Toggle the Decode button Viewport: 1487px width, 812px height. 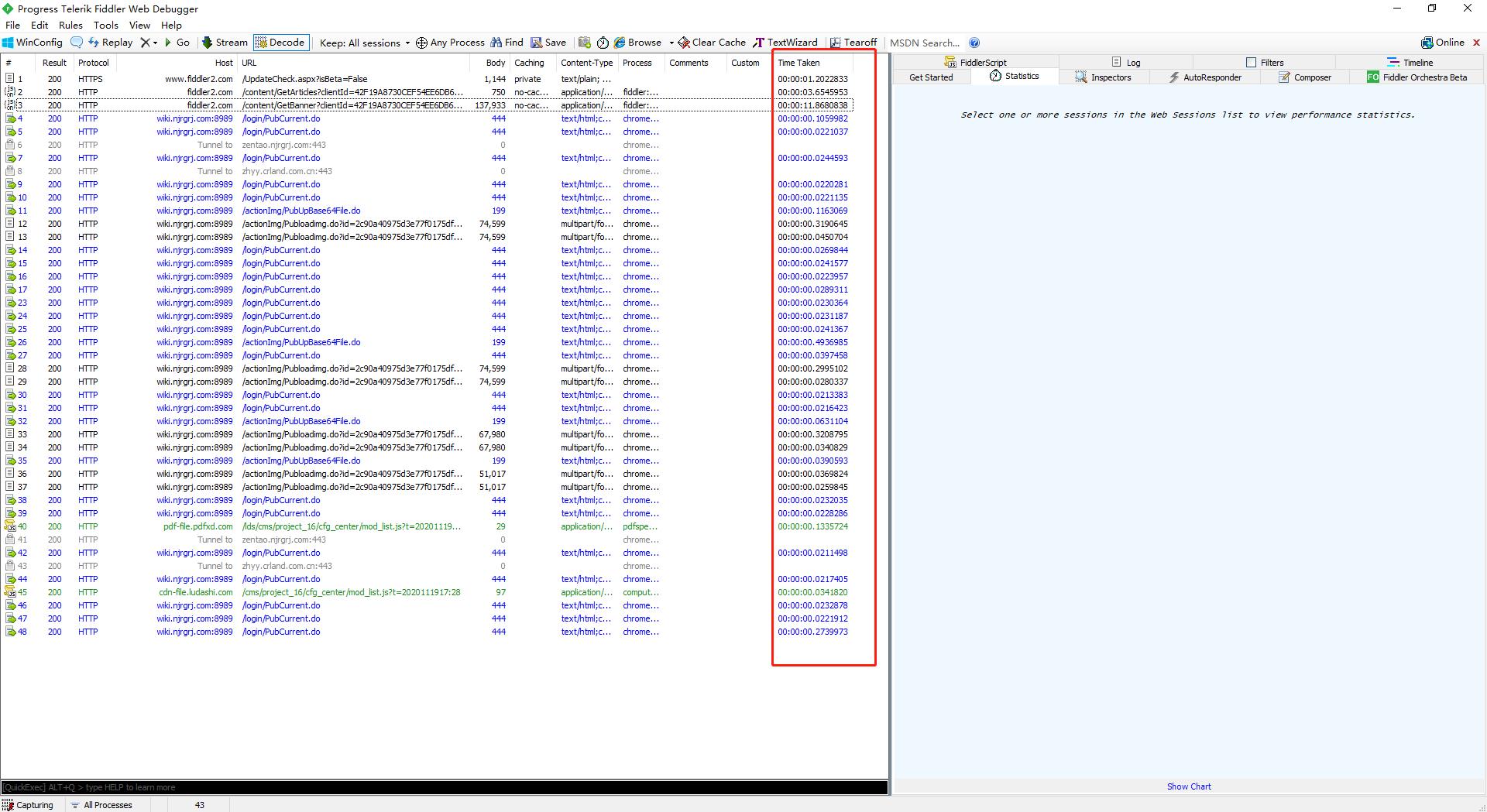[x=280, y=43]
